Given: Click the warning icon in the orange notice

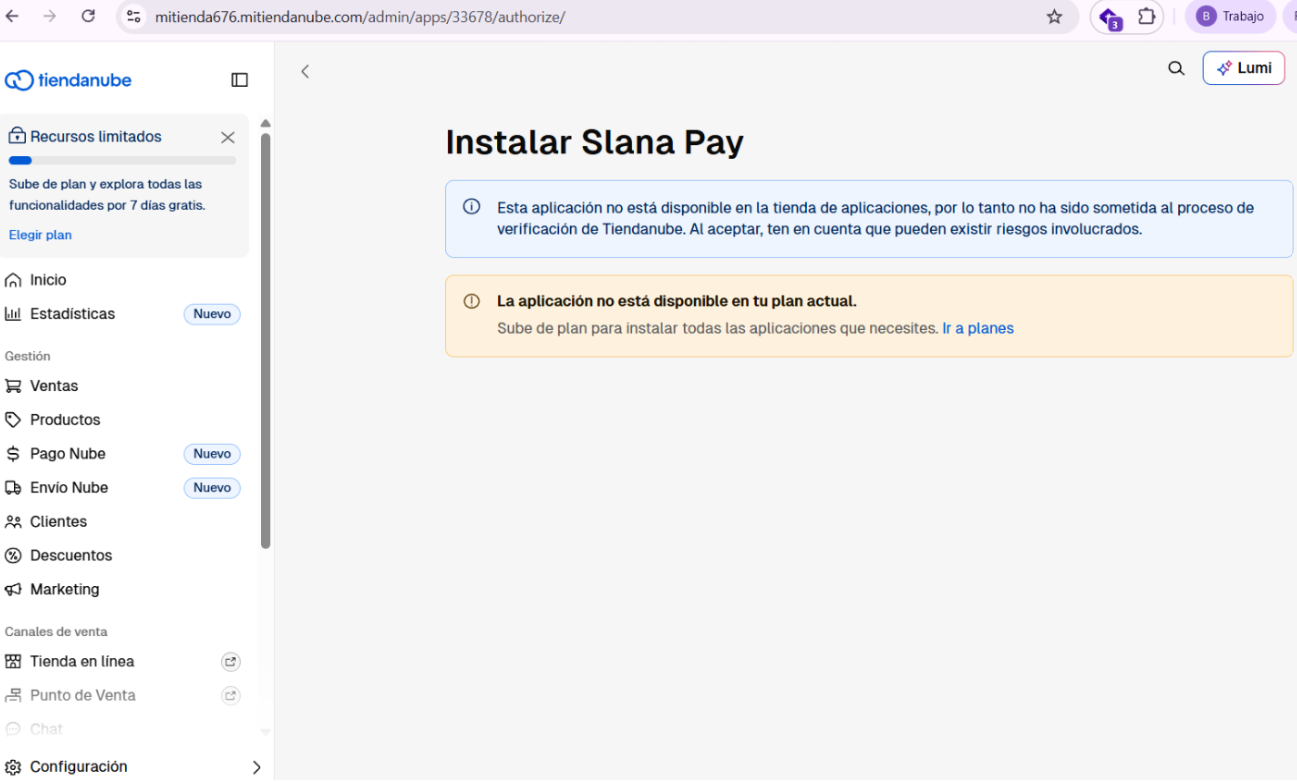Looking at the screenshot, I should point(471,301).
